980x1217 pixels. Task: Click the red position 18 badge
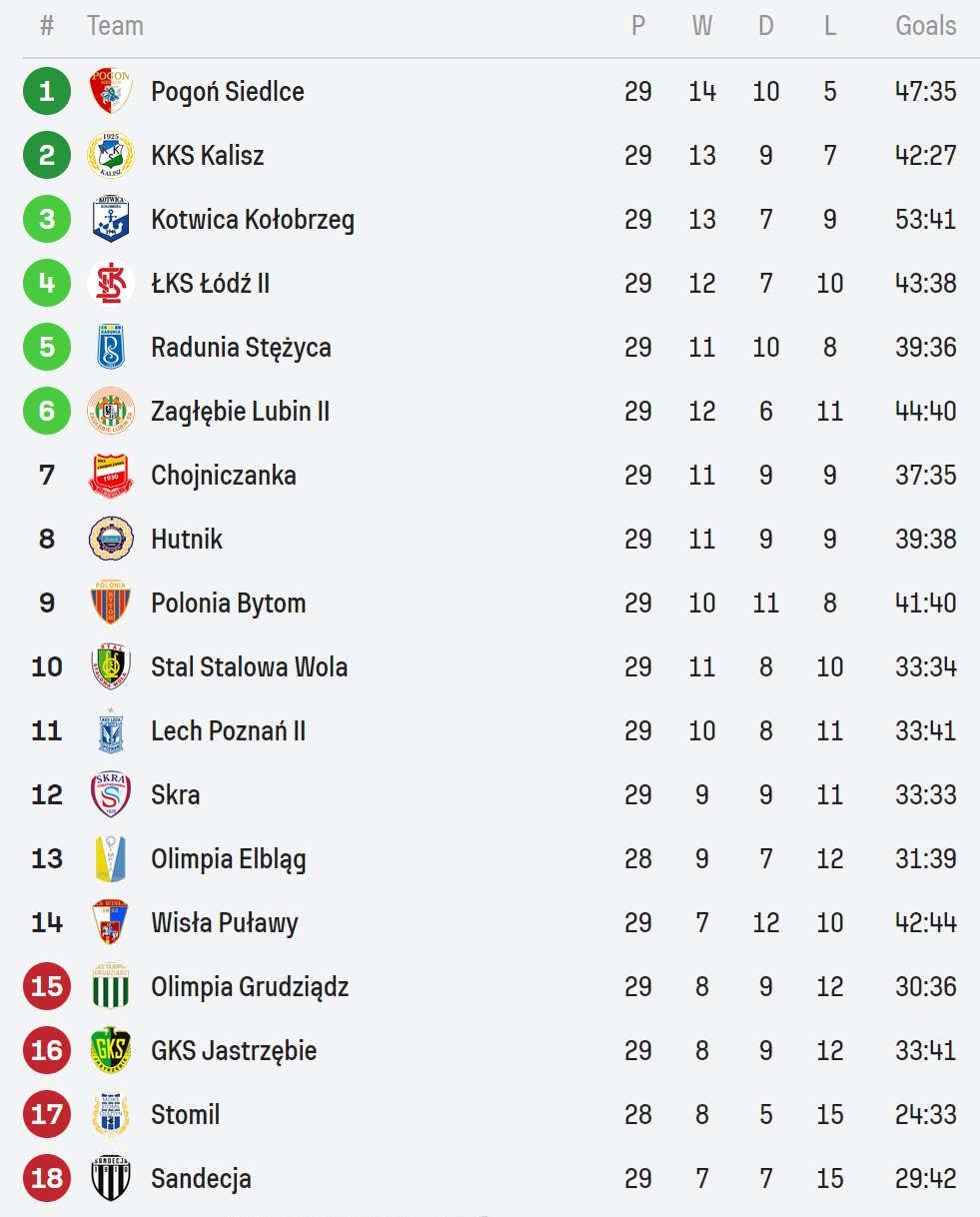click(47, 1178)
